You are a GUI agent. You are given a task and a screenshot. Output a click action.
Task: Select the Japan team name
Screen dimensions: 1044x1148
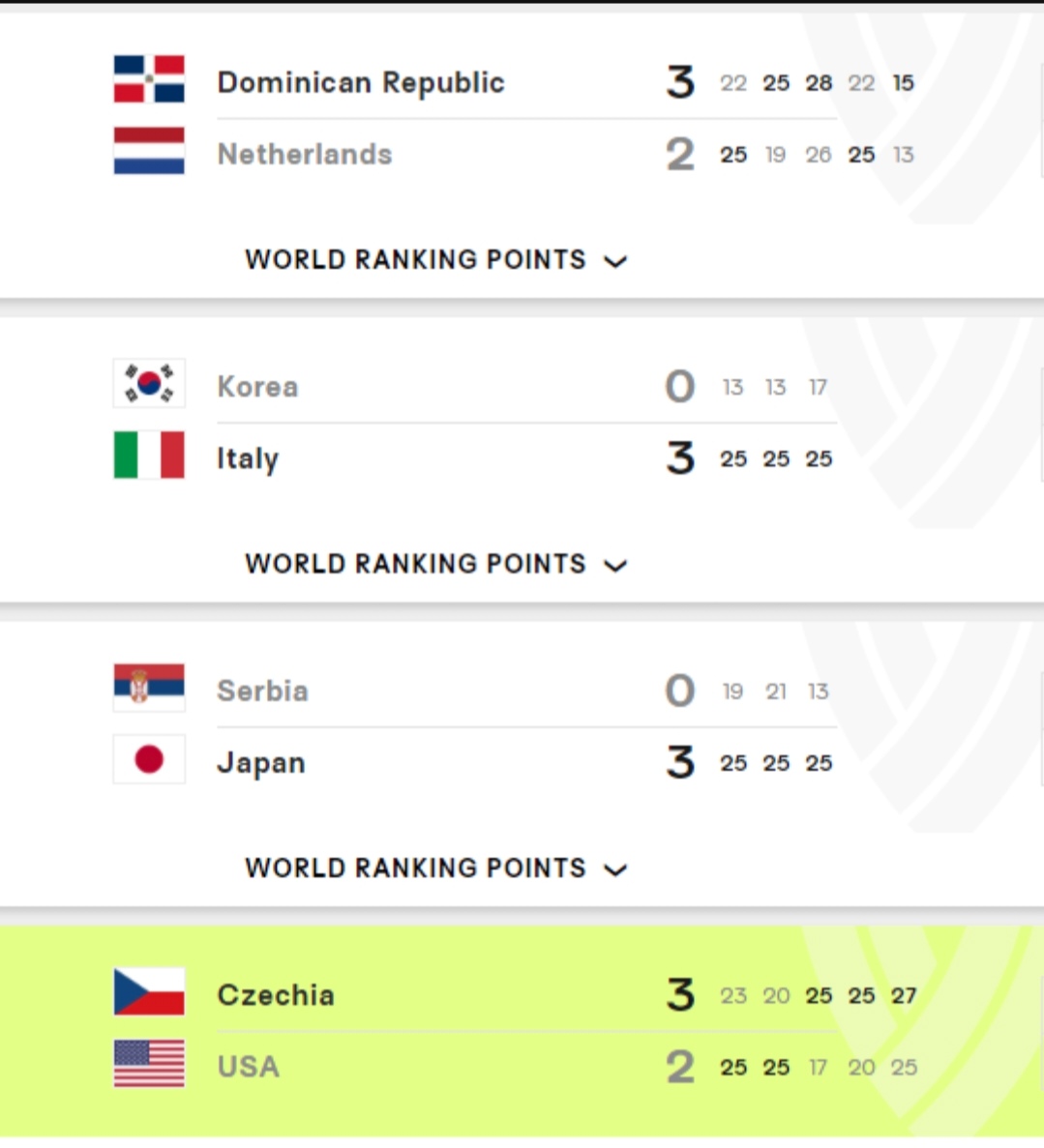[261, 764]
